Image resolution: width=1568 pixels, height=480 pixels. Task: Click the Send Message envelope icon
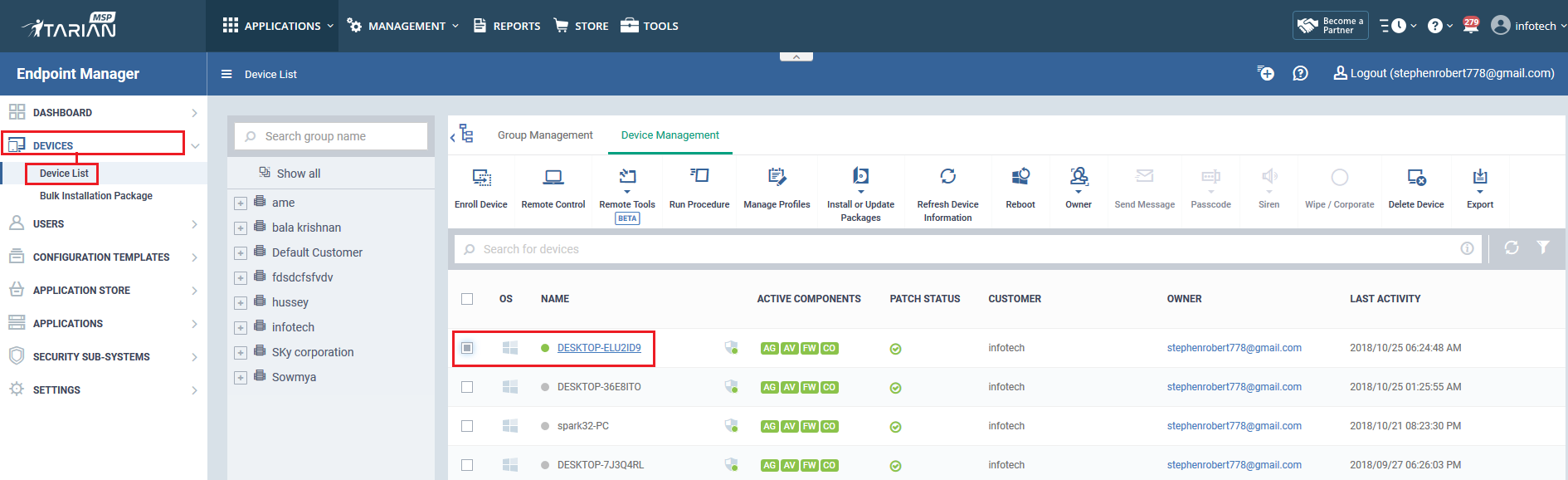click(1145, 175)
